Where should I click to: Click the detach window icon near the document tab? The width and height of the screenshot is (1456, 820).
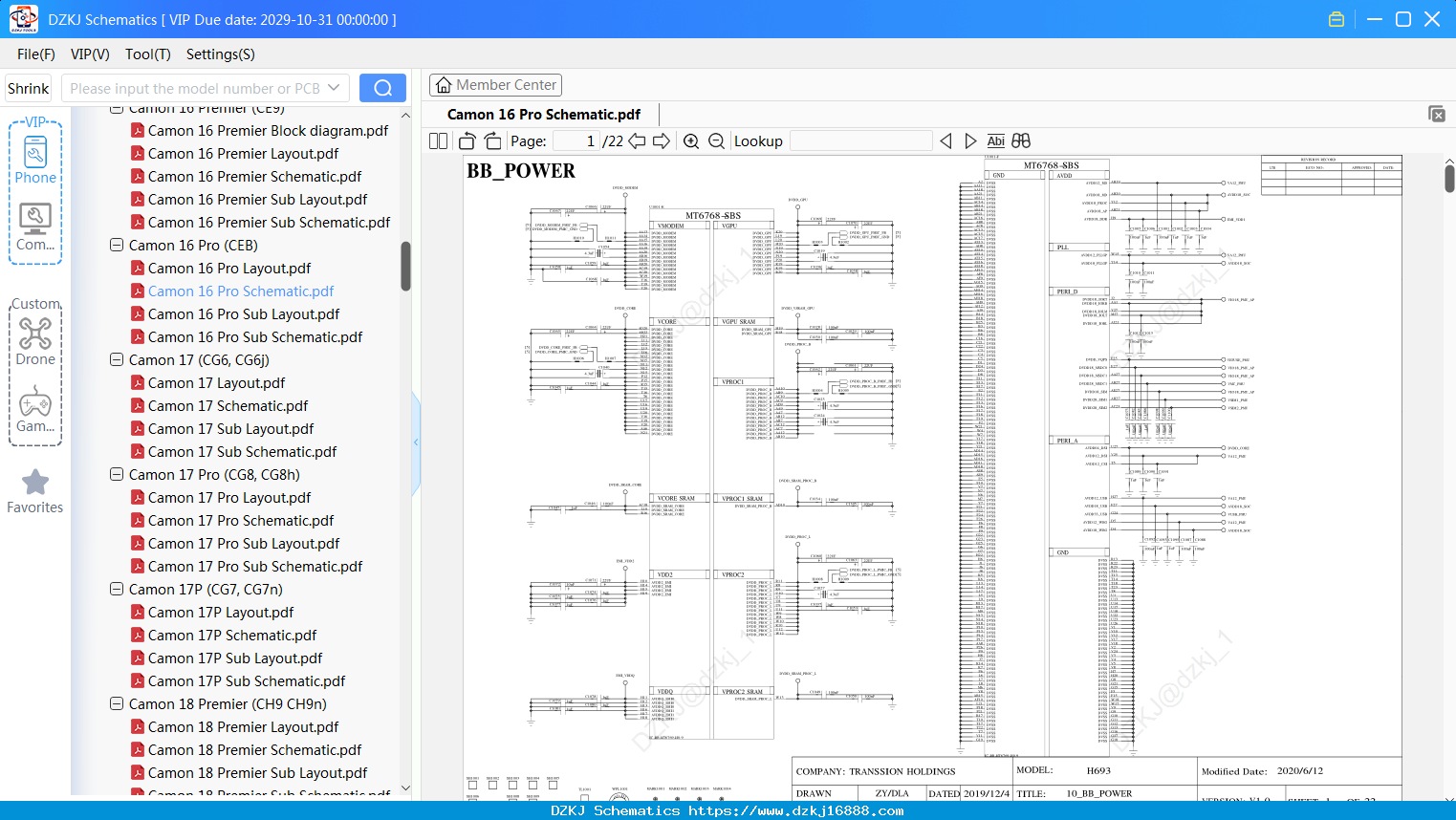[x=1437, y=114]
